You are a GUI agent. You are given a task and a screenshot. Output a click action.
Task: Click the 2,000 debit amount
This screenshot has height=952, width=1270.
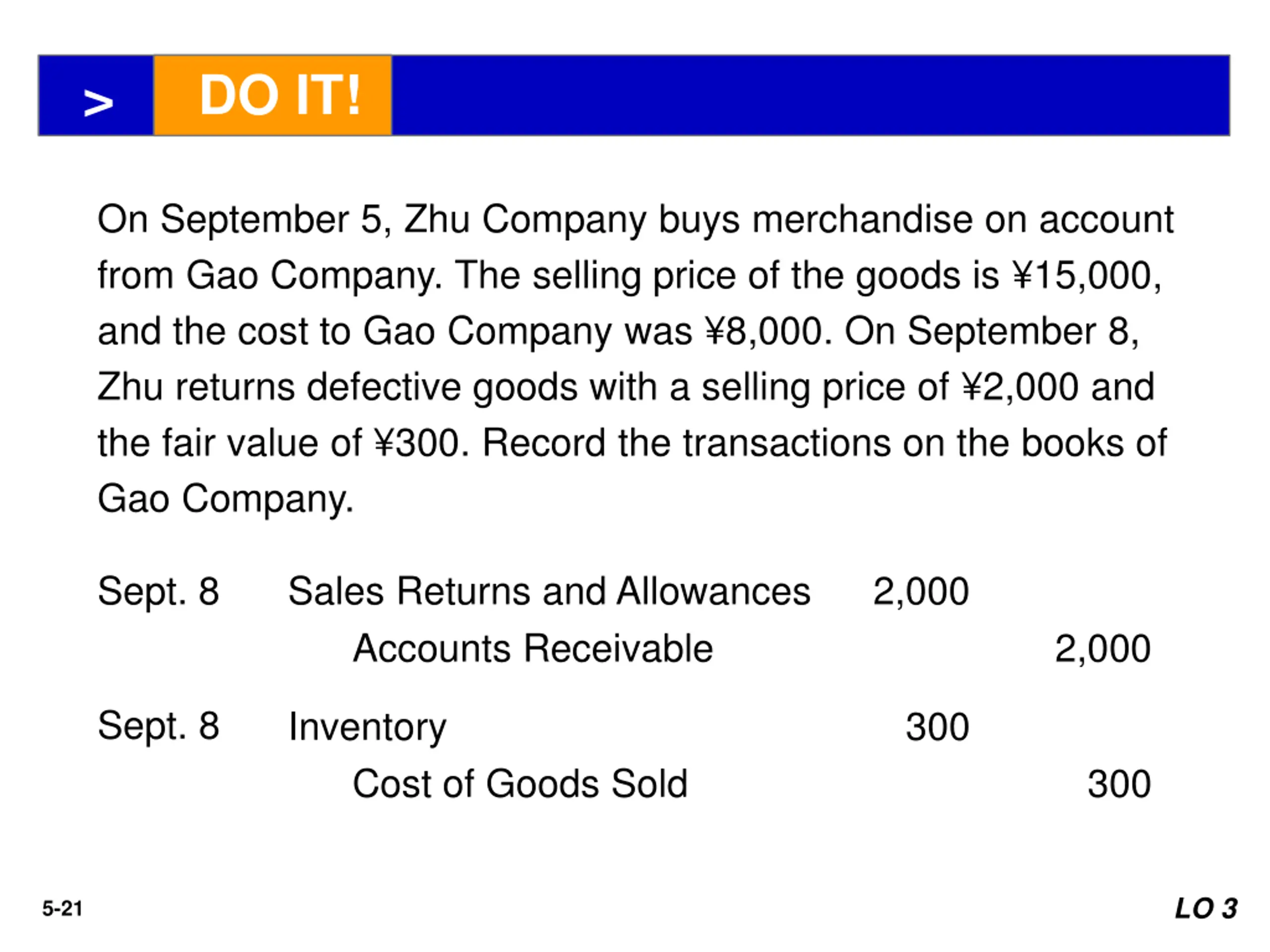(921, 592)
